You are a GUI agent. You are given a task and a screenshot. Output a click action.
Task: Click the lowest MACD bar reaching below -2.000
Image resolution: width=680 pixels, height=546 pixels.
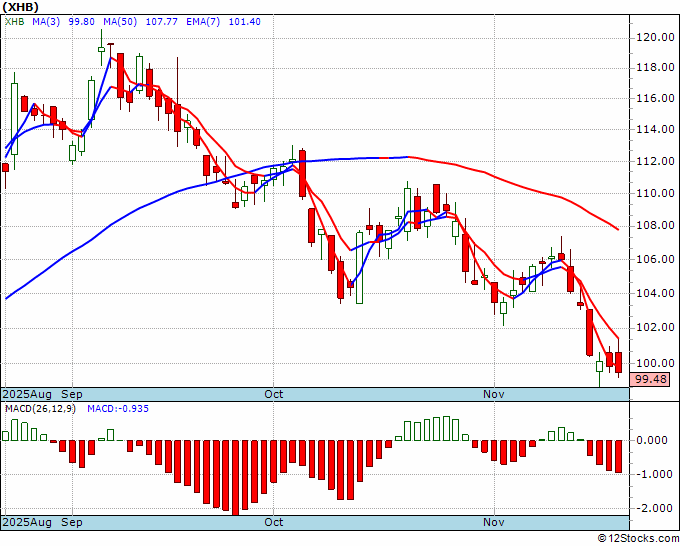pyautogui.click(x=235, y=477)
